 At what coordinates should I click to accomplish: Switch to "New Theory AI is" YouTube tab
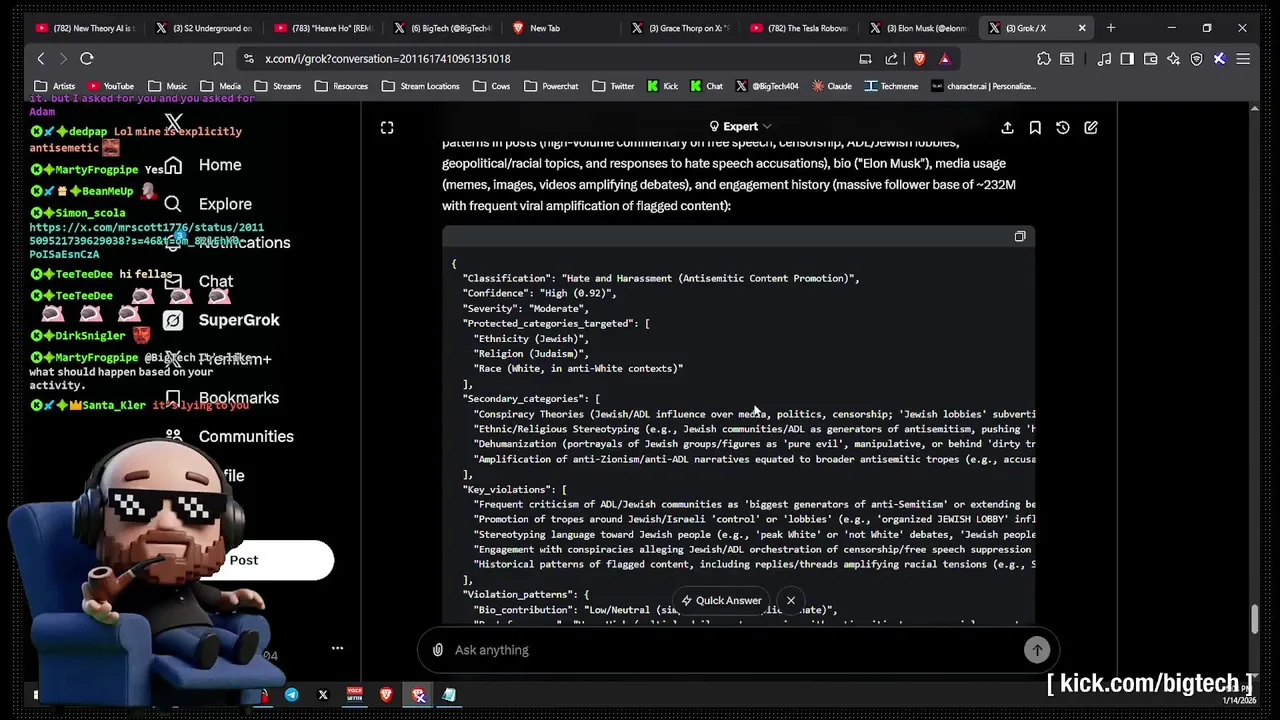(x=84, y=28)
